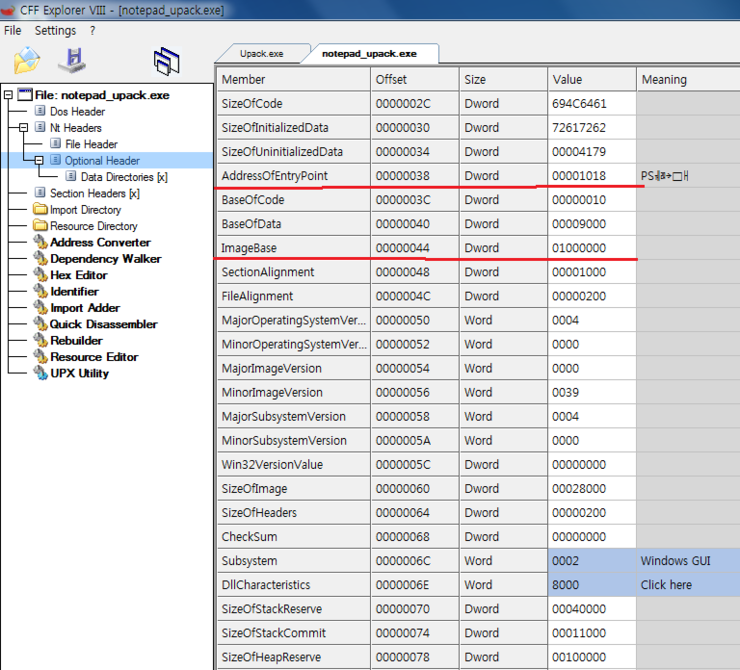Click the File Header page icon

(55, 143)
